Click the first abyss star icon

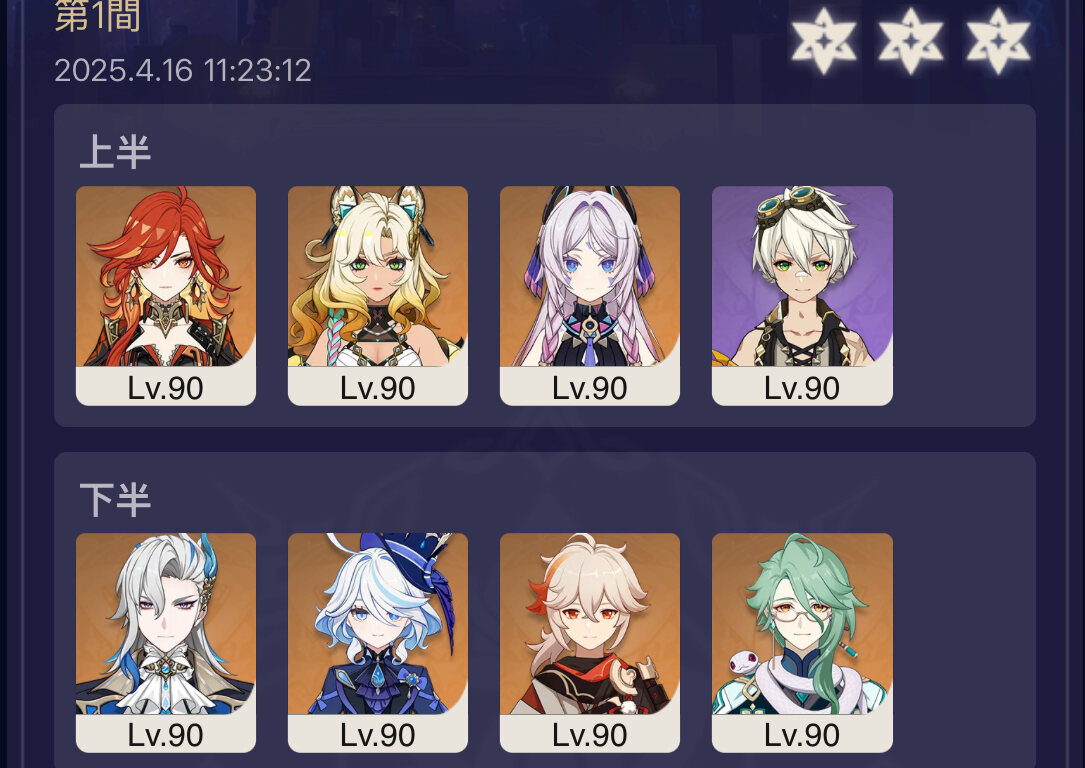(x=823, y=40)
